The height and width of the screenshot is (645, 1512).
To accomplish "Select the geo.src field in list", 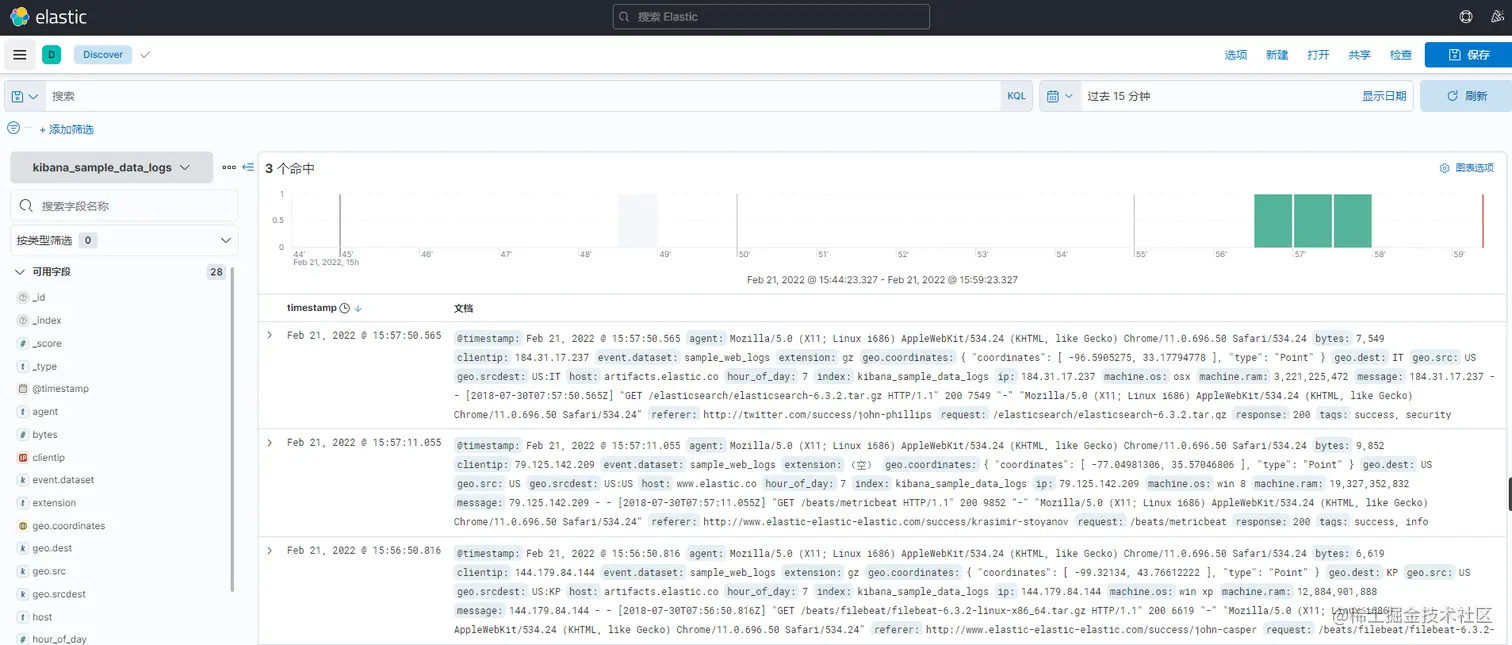I will 49,571.
